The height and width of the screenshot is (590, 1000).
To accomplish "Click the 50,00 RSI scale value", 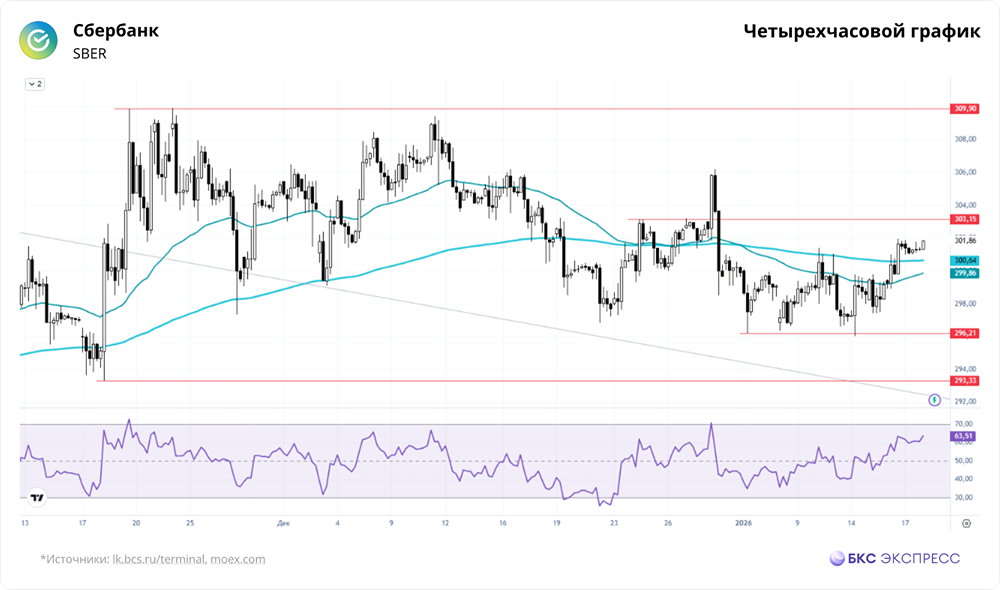I will coord(963,461).
